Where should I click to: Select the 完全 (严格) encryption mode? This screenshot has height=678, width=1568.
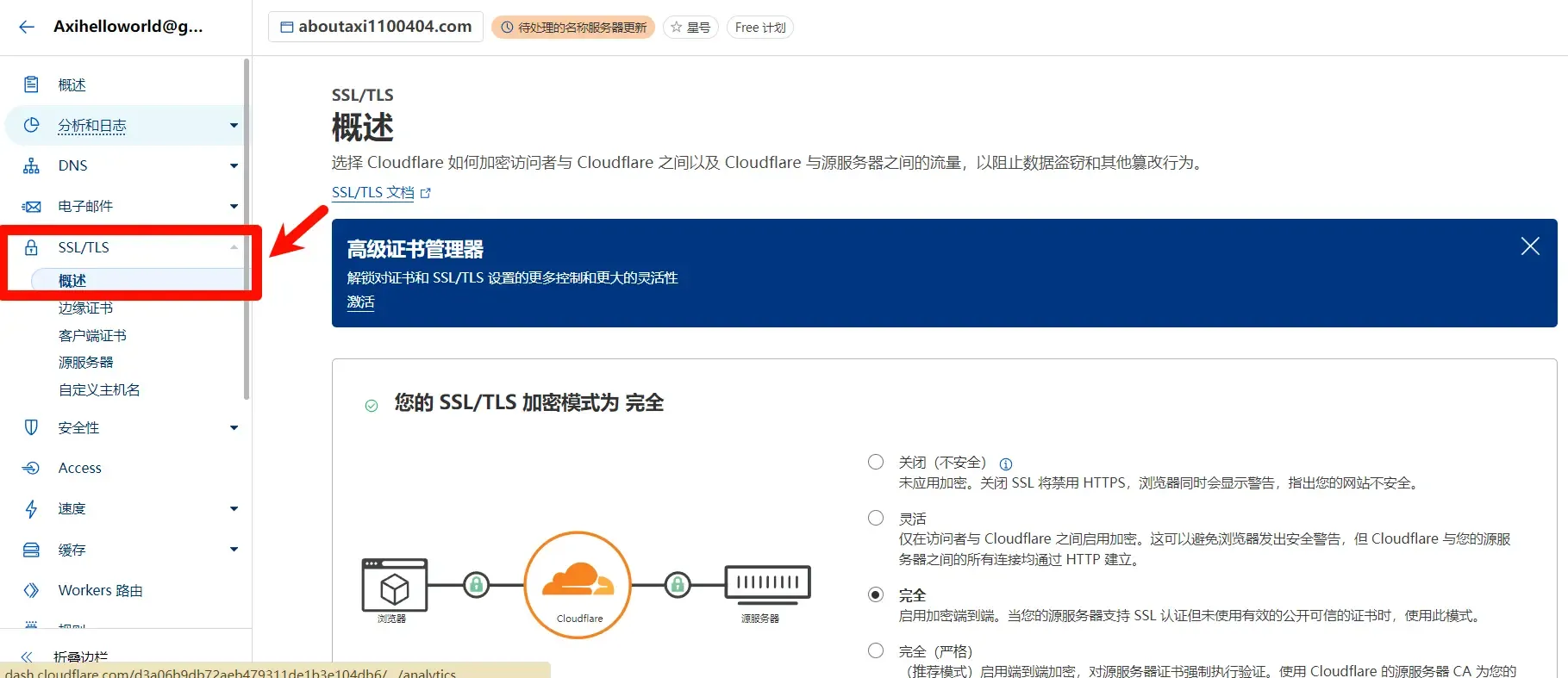(x=876, y=650)
